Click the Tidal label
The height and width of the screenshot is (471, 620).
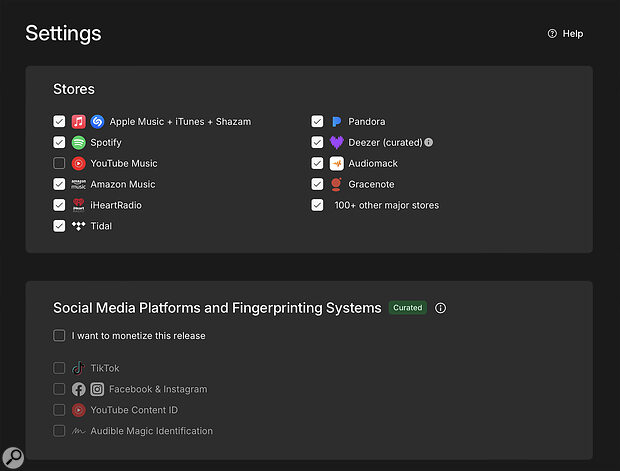[x=101, y=226]
